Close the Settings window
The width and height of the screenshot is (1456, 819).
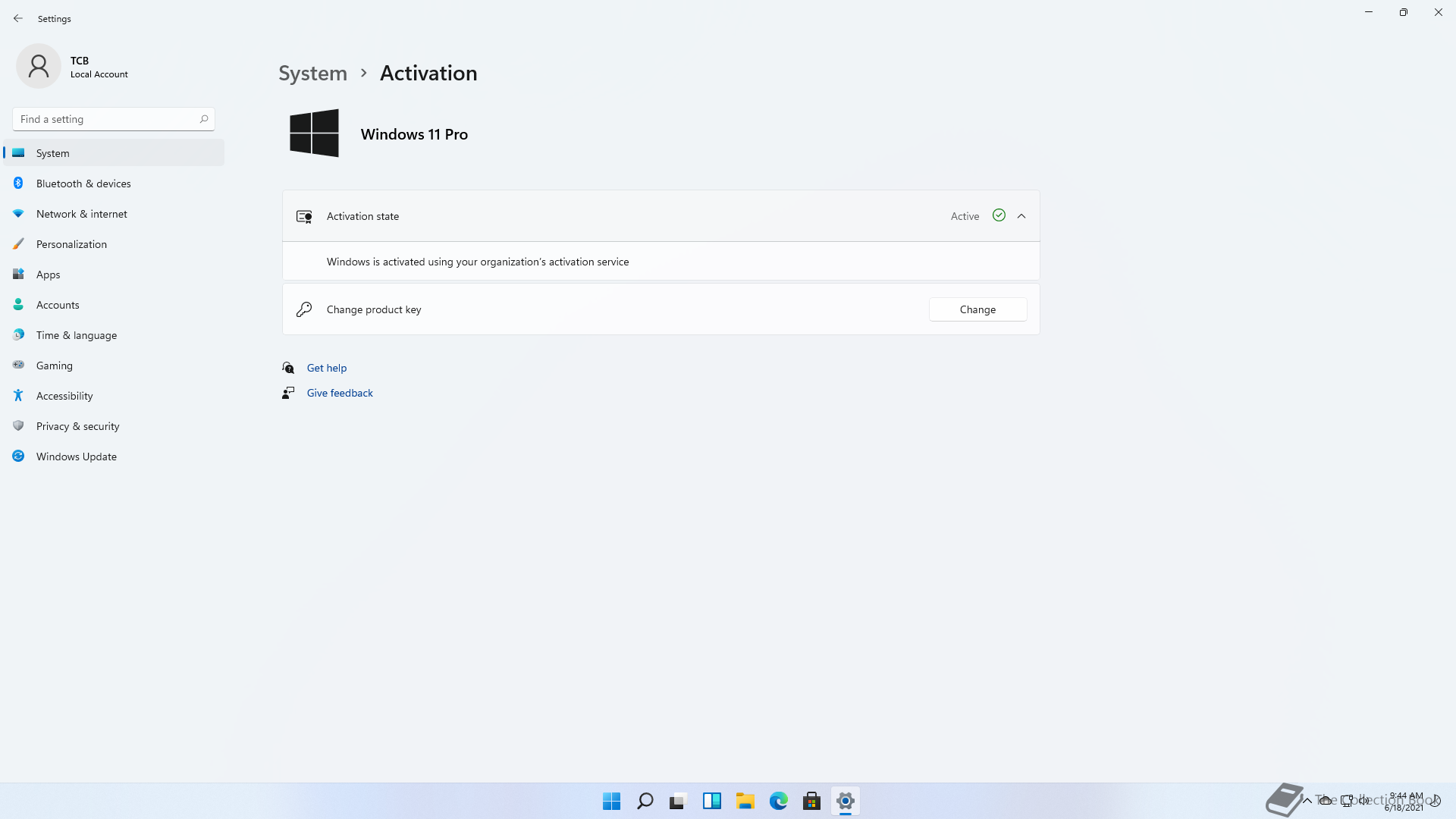1439,12
